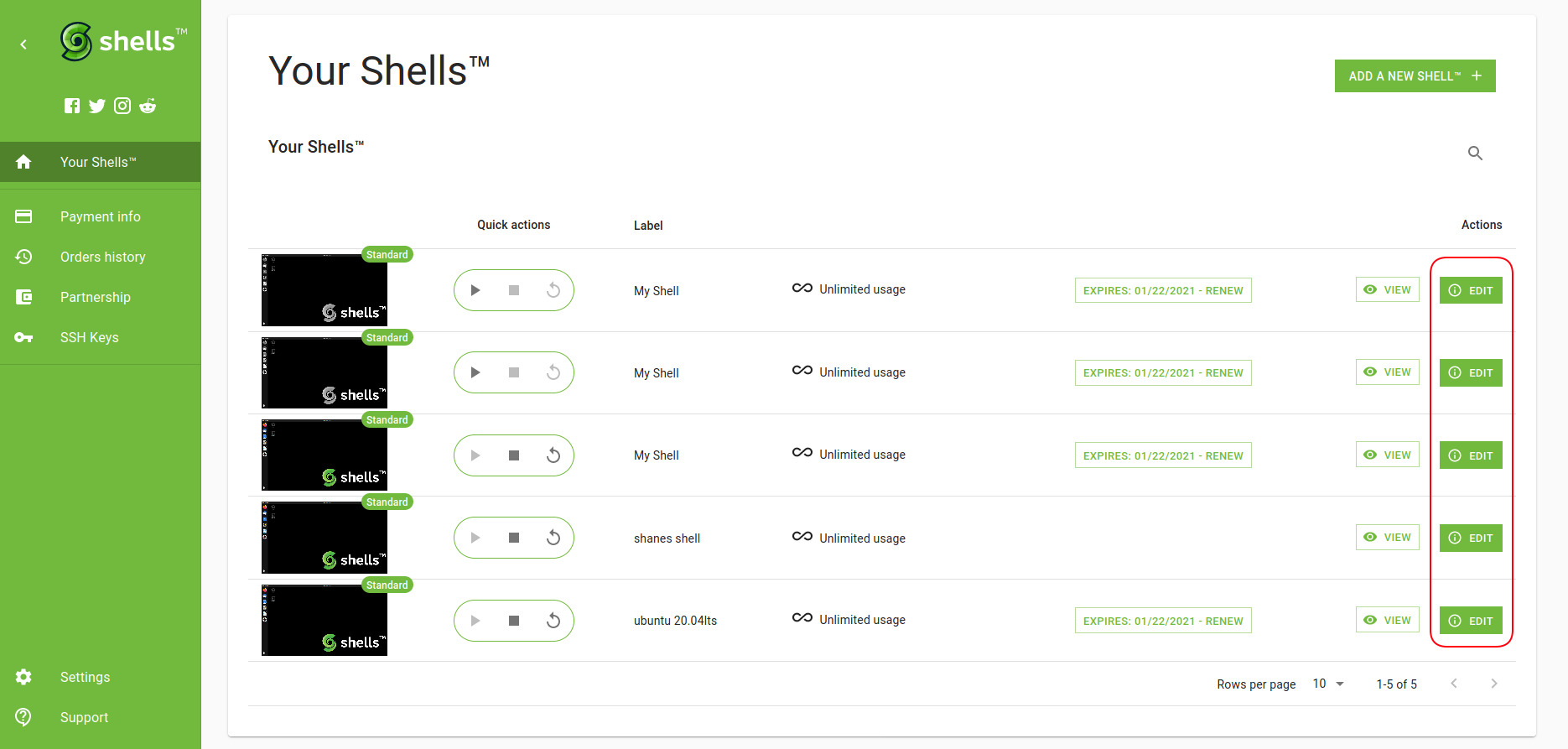Stop the shanes shell machine
Screen dimensions: 1568x749
(514, 538)
